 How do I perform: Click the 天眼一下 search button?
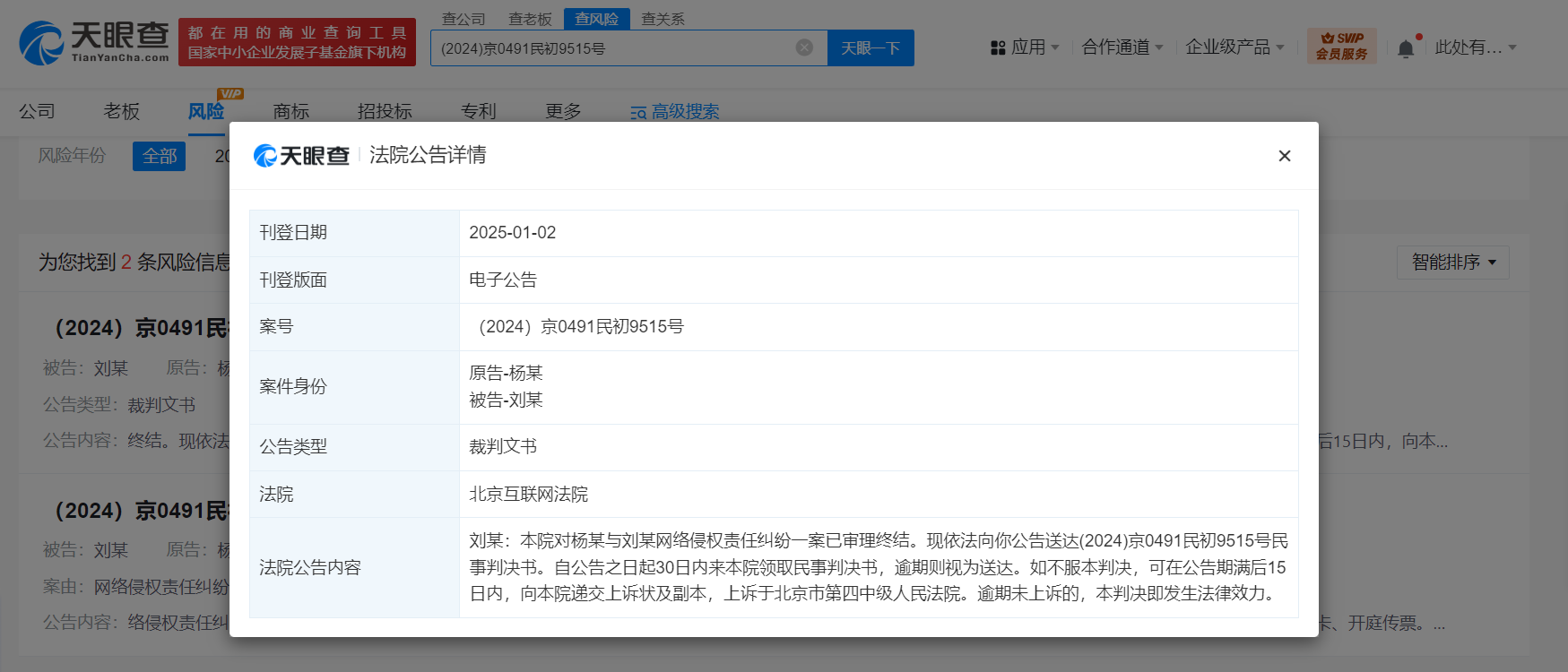[x=870, y=47]
